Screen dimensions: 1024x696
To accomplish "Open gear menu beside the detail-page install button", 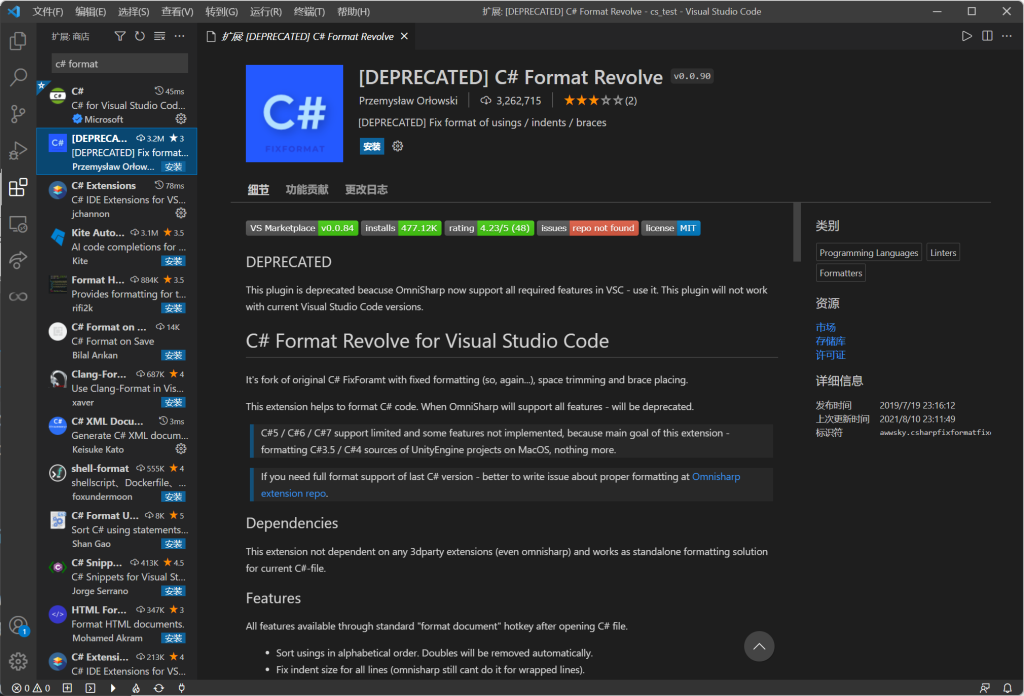I will click(398, 146).
